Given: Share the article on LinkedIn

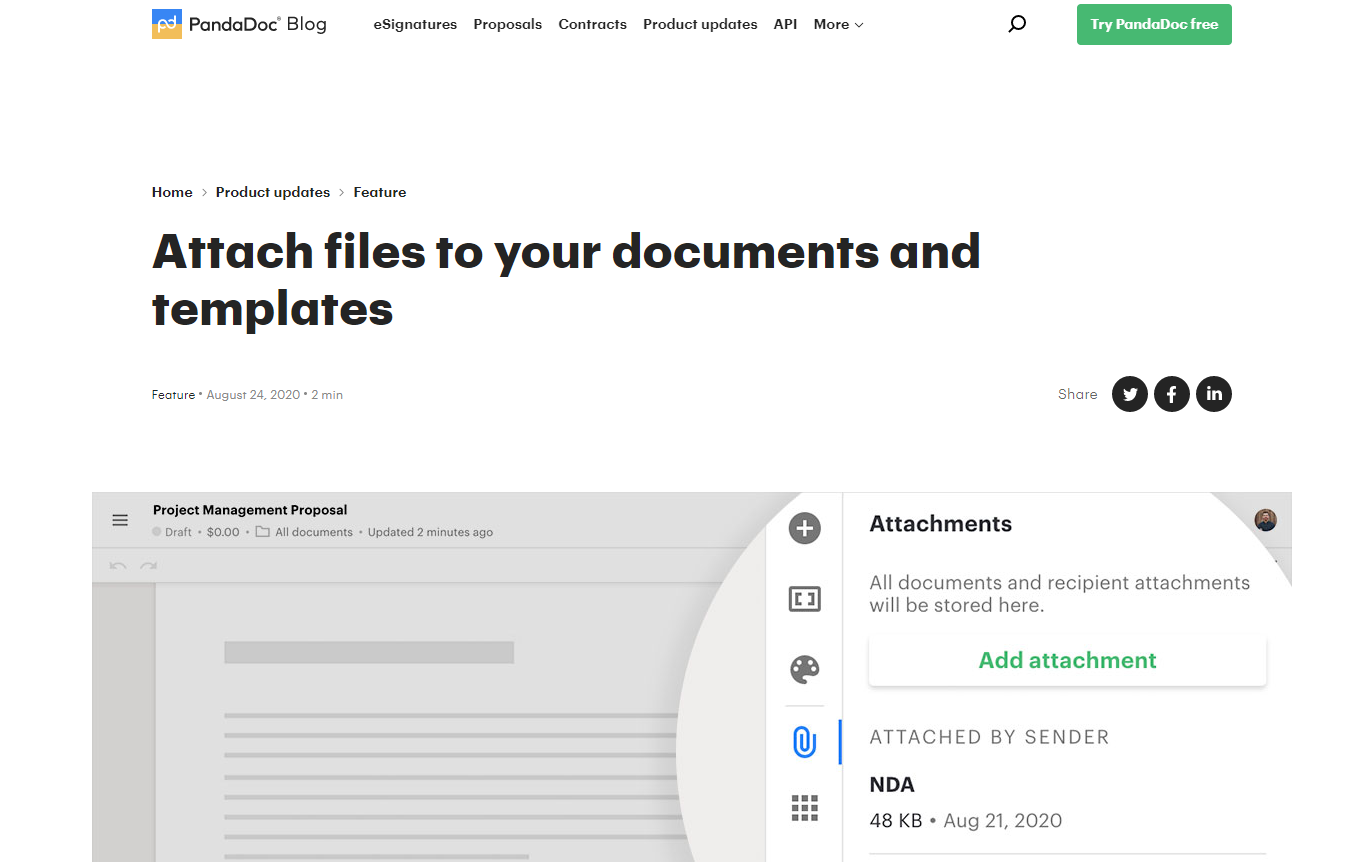Looking at the screenshot, I should click(x=1214, y=394).
